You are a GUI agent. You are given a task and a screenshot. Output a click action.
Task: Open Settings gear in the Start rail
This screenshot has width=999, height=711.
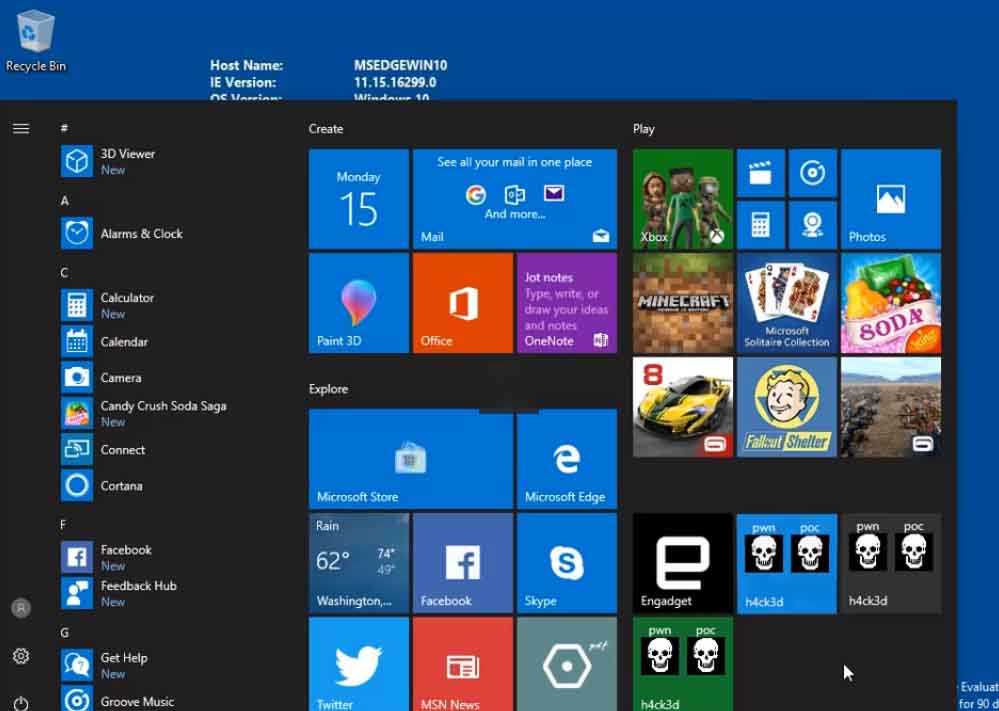coord(21,656)
